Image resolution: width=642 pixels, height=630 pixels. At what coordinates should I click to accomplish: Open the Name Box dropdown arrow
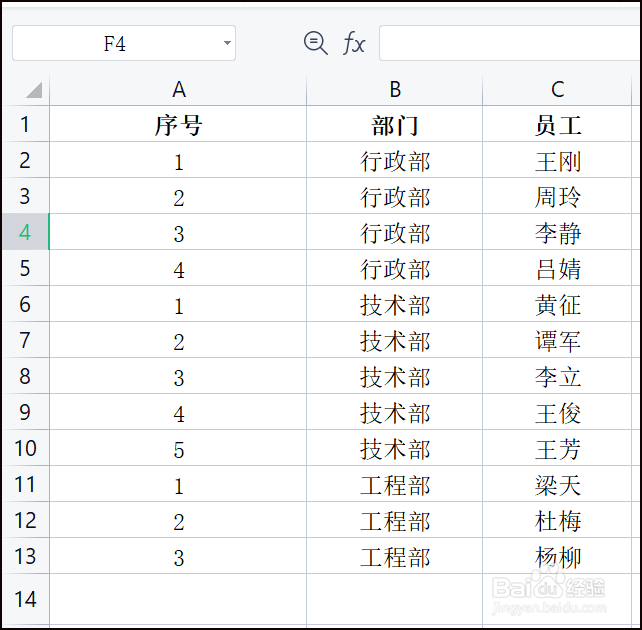point(227,44)
